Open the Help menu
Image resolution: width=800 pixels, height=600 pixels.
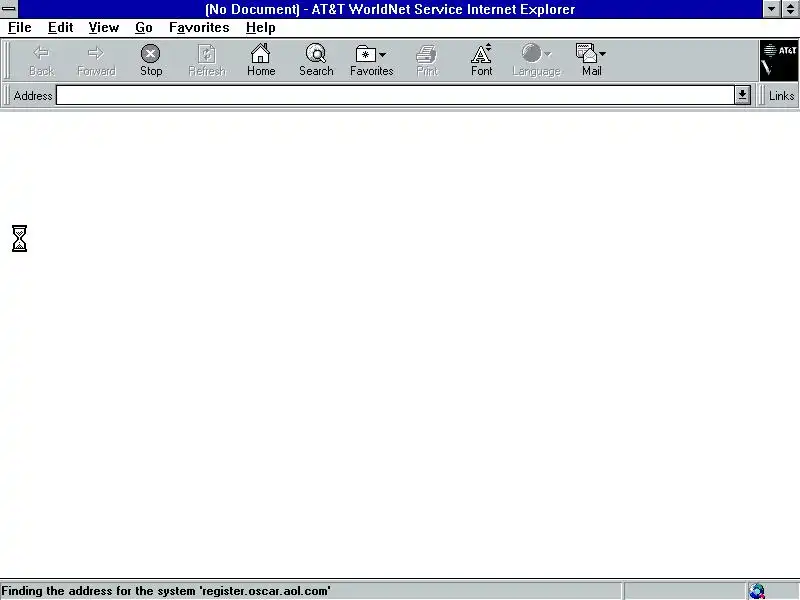point(261,28)
